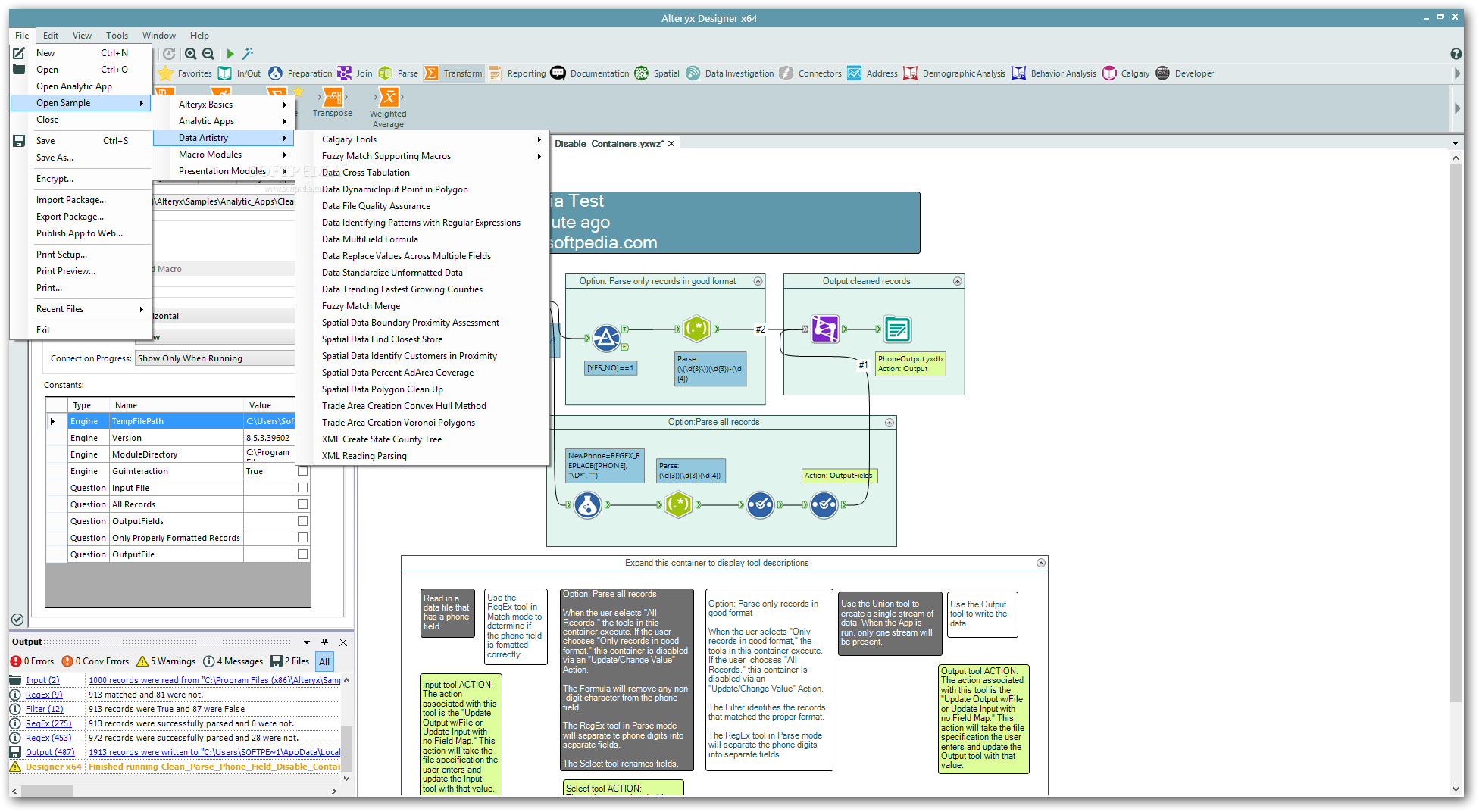This screenshot has height=812, width=1479.
Task: Open Connection Progress dropdown Show Only When Running
Action: 215,358
